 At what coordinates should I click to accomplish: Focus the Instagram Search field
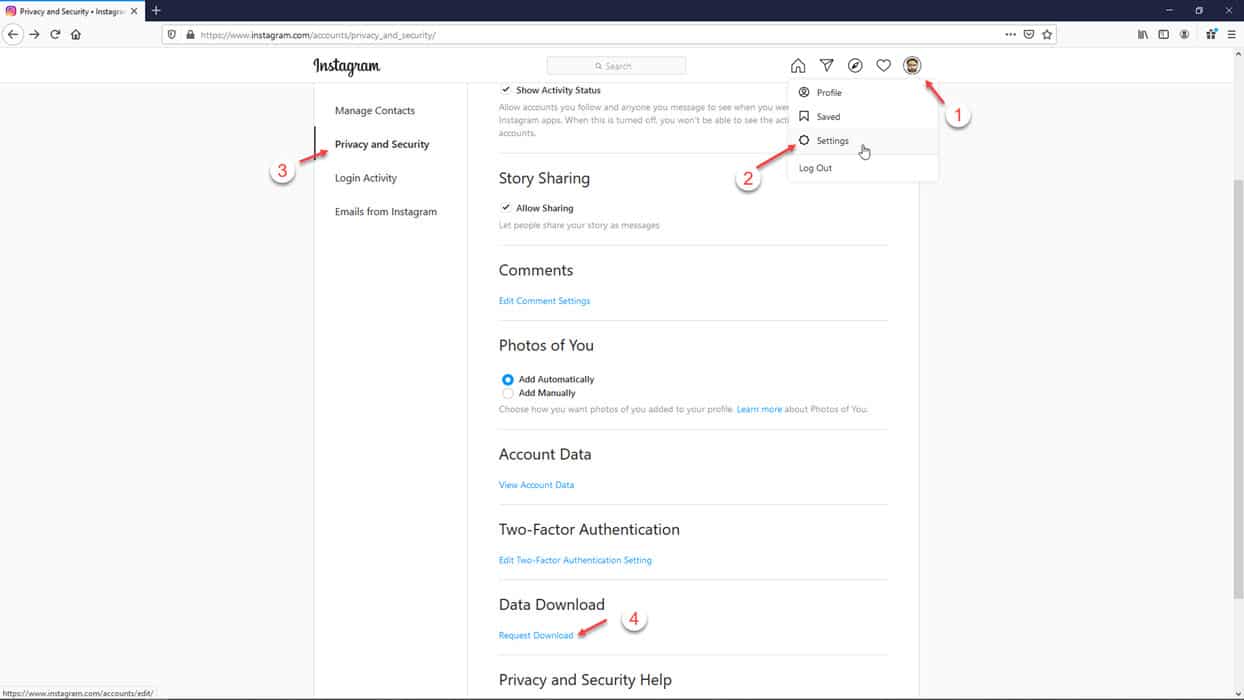coord(616,66)
